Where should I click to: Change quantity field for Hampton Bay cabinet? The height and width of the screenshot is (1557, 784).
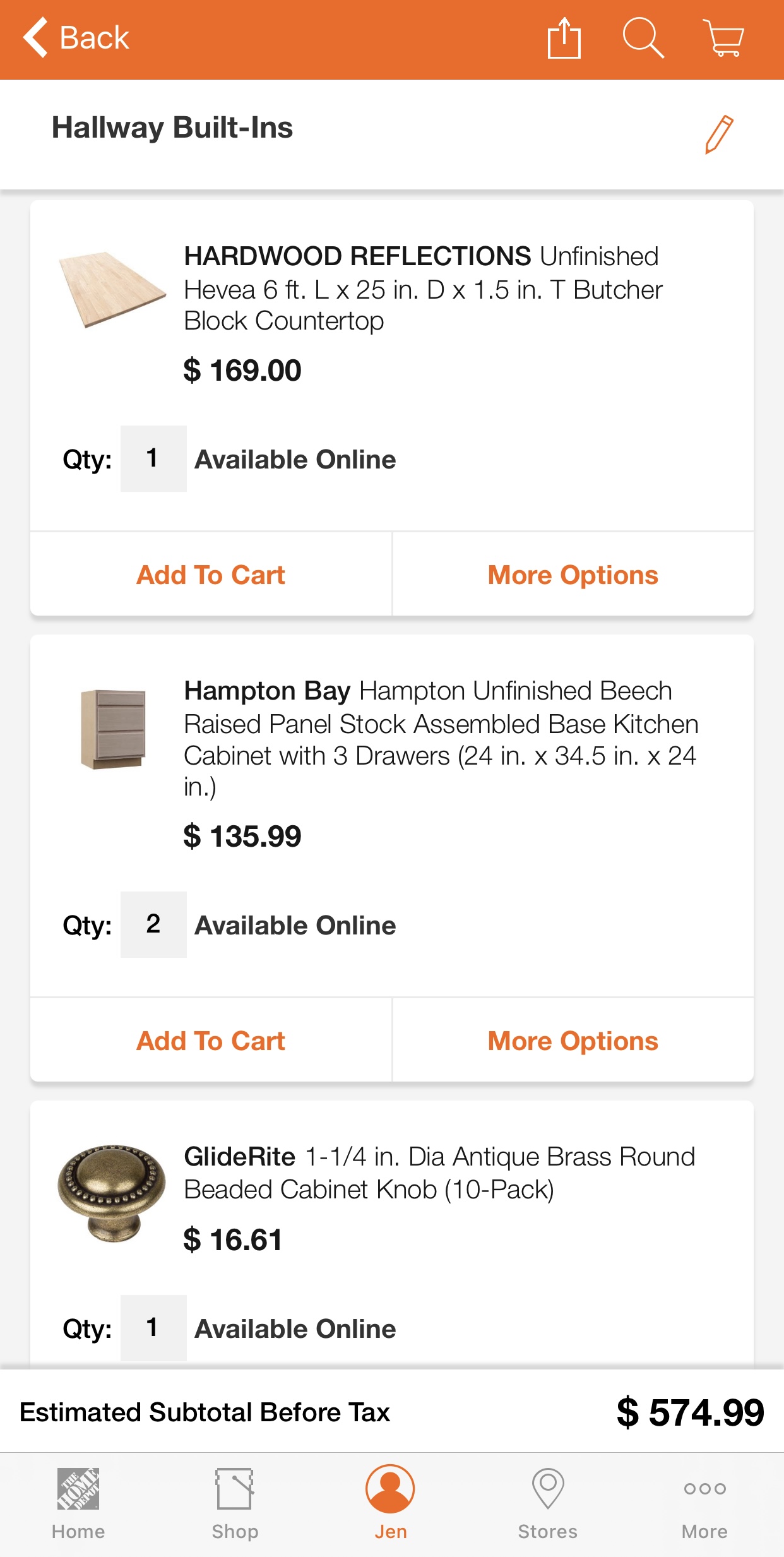click(x=153, y=925)
